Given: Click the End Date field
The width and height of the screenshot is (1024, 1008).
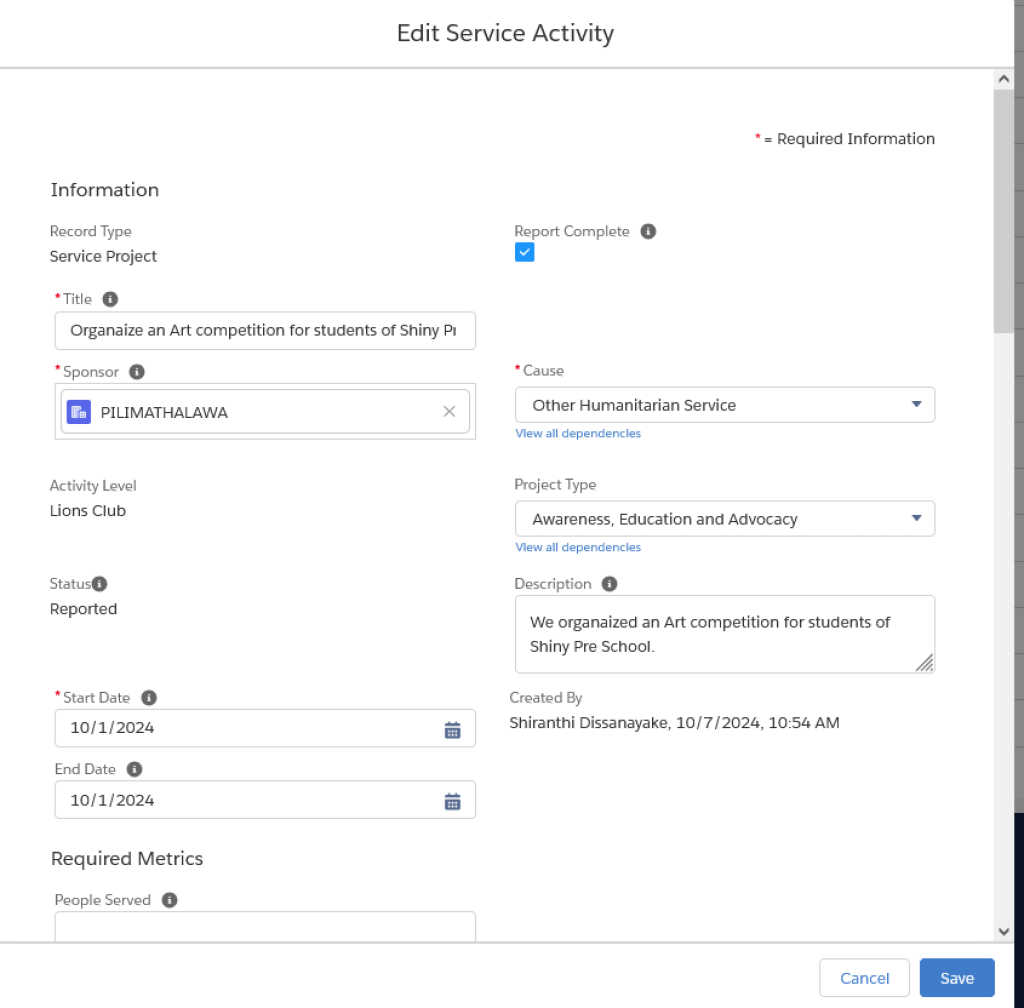Looking at the screenshot, I should (265, 800).
